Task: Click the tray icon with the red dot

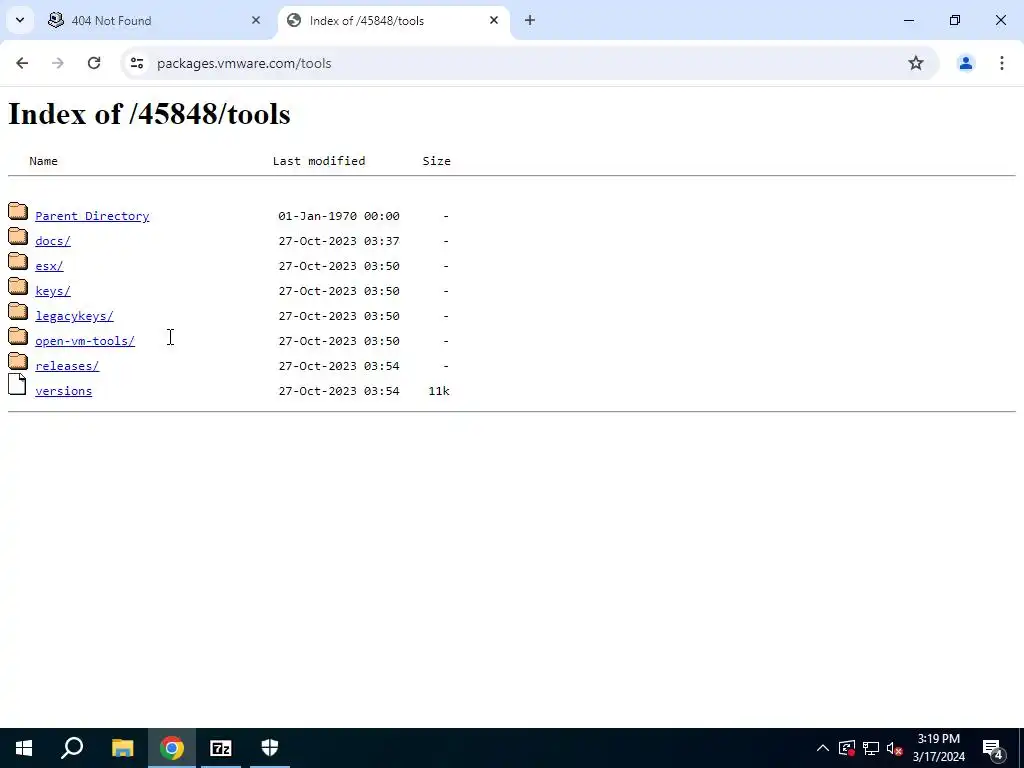Action: (x=846, y=748)
